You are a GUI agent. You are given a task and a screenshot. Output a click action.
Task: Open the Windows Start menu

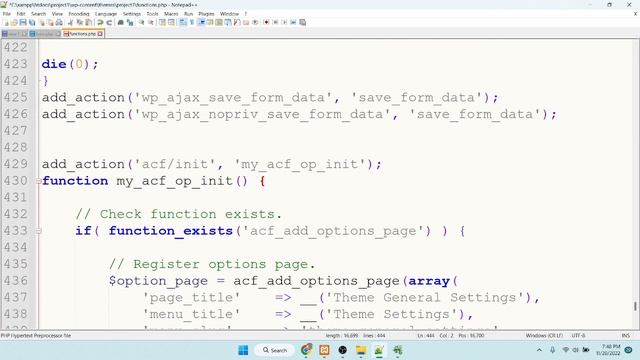pyautogui.click(x=243, y=350)
